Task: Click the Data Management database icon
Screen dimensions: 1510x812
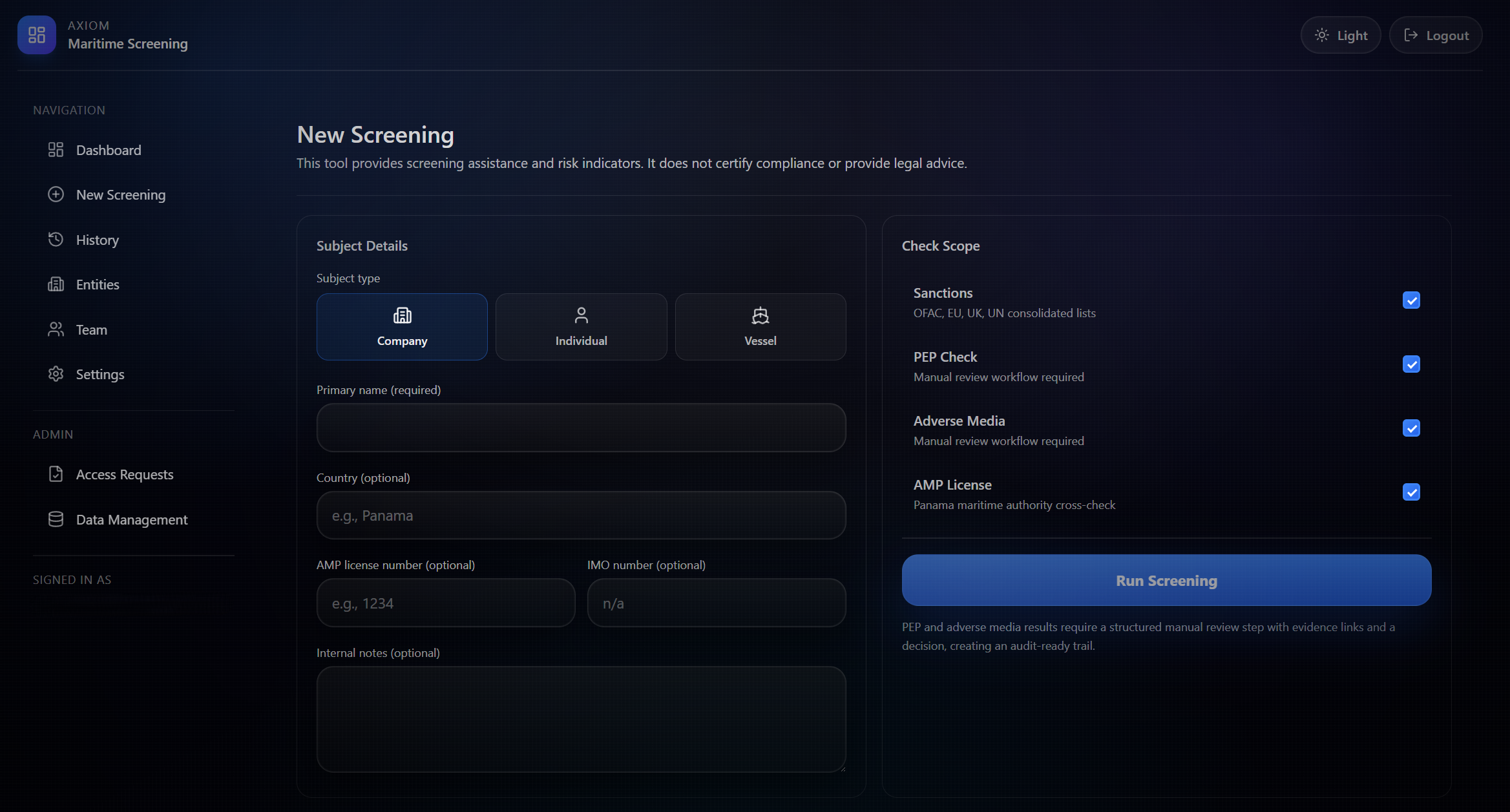Action: coord(56,519)
